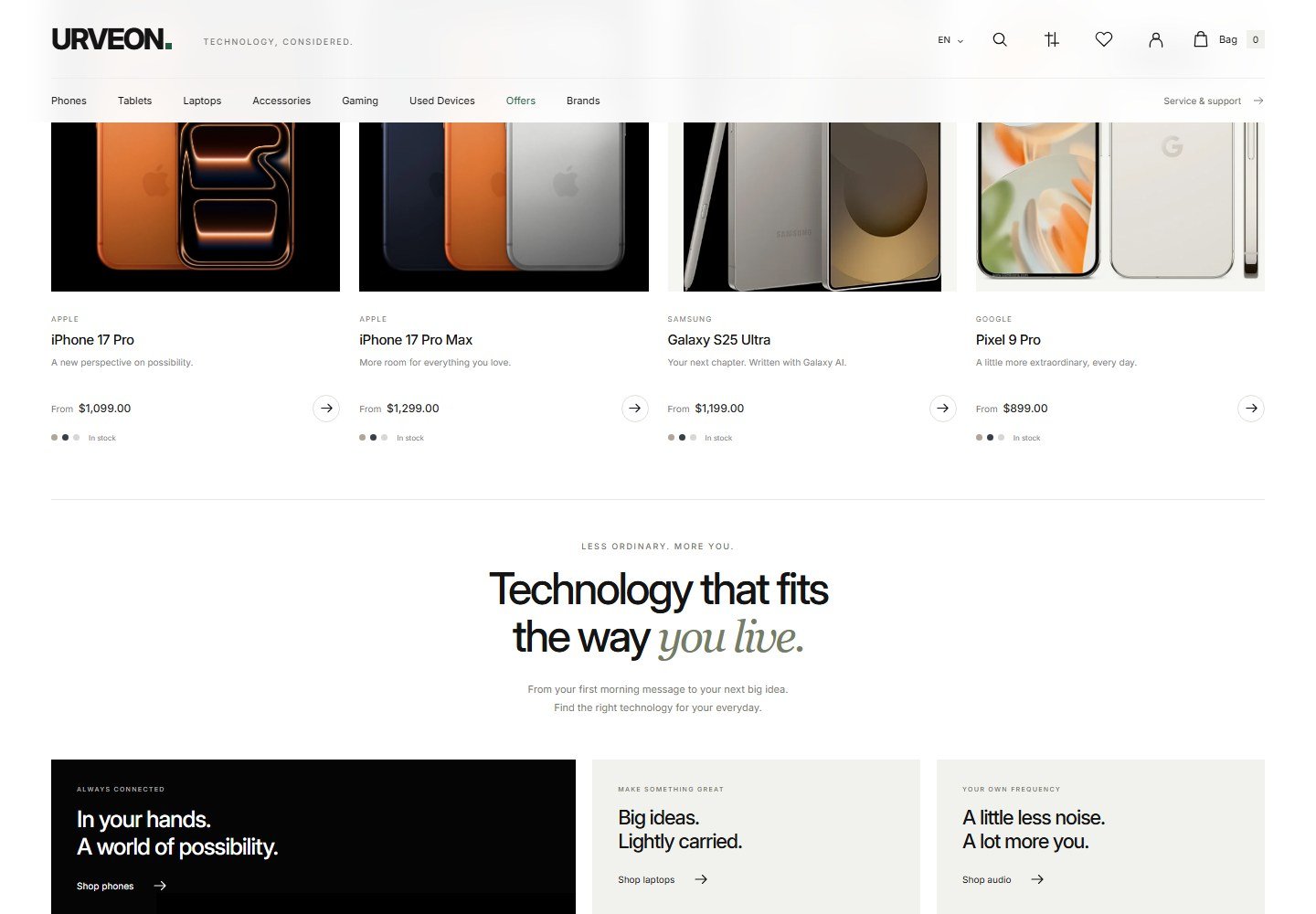Image resolution: width=1316 pixels, height=914 pixels.
Task: Click the 'A little less noise' banner
Action: 1100,836
